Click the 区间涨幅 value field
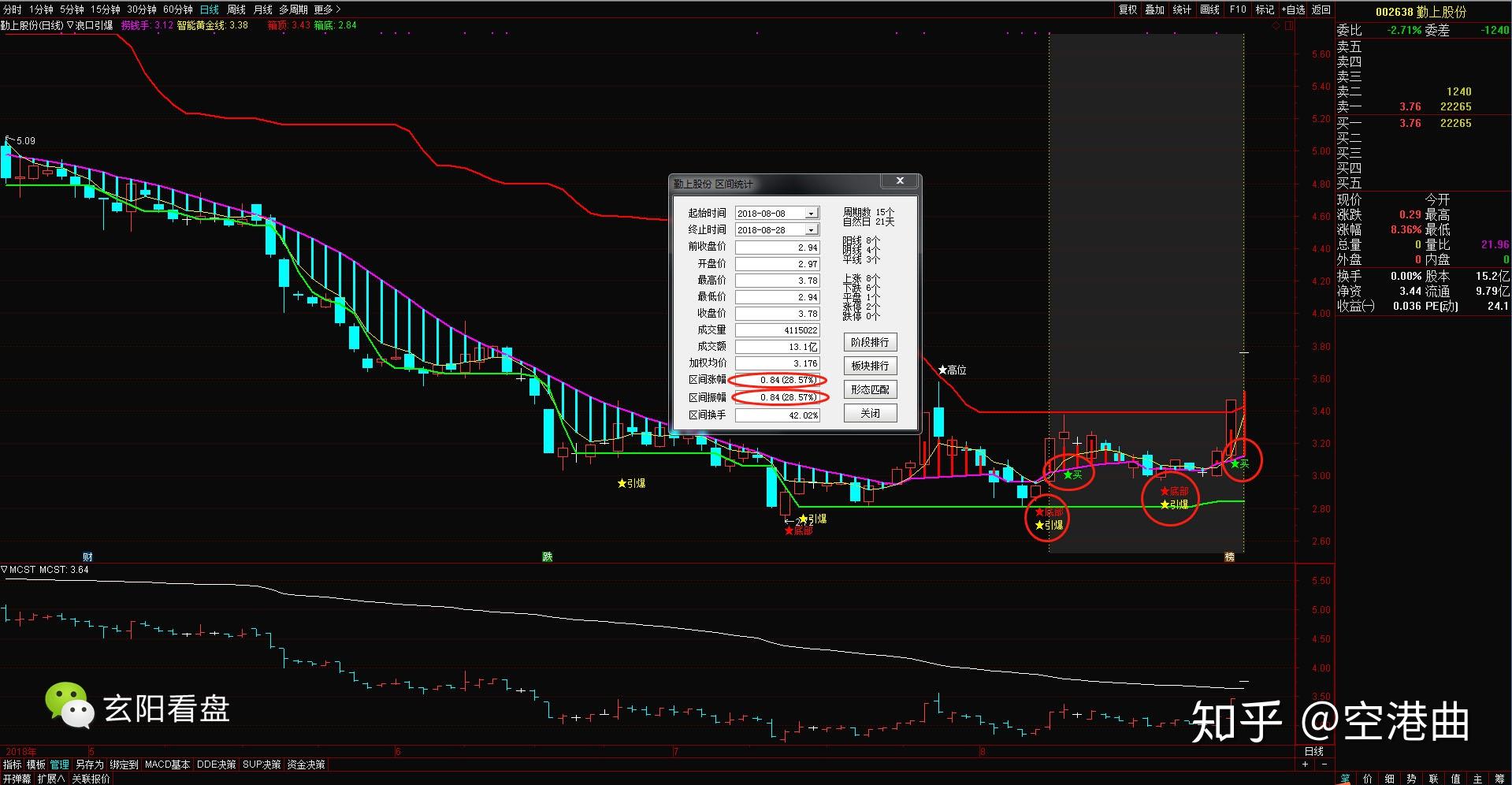Image resolution: width=1512 pixels, height=785 pixels. pos(778,380)
